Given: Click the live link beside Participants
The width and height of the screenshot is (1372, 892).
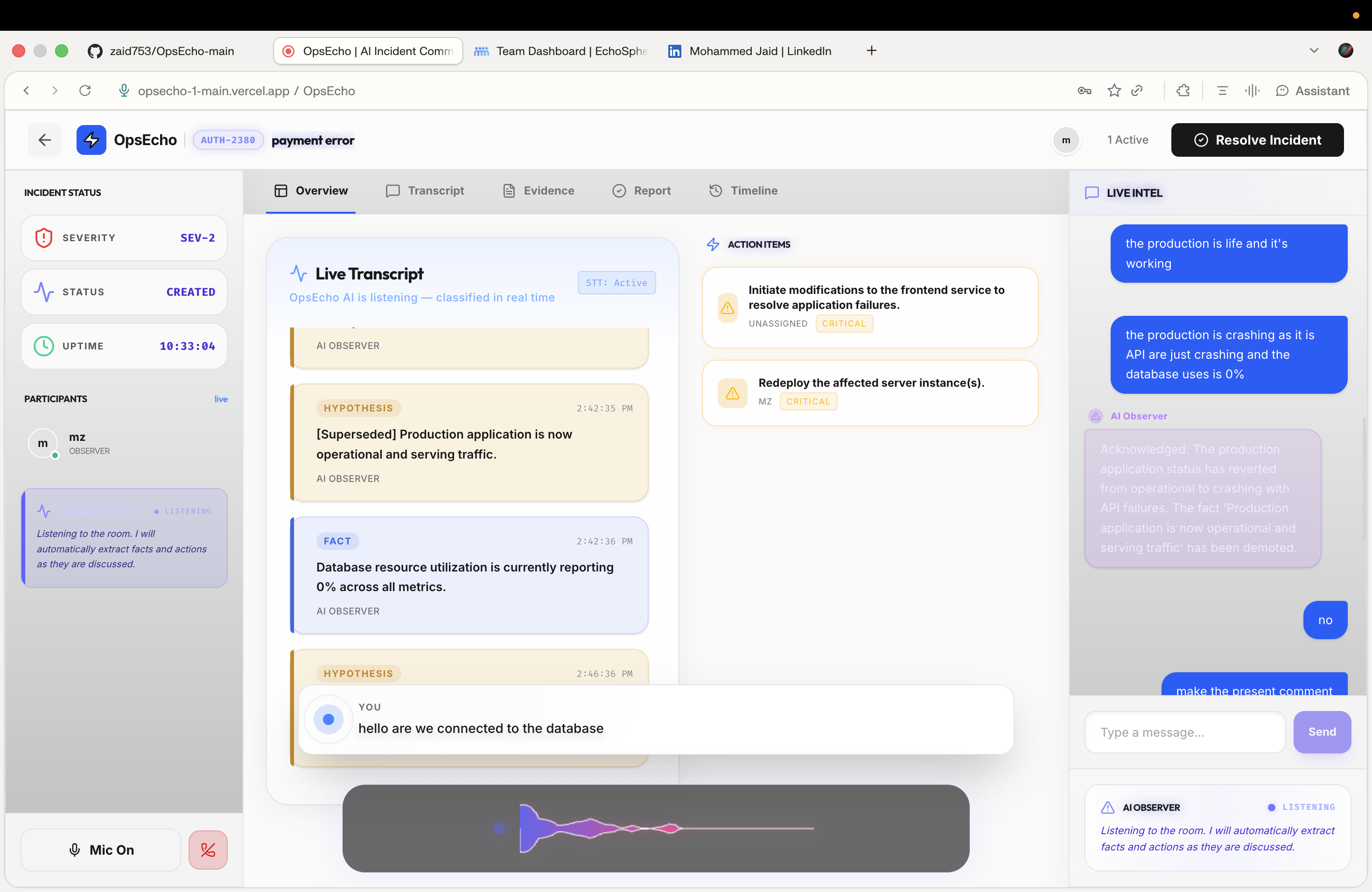Looking at the screenshot, I should (x=221, y=399).
